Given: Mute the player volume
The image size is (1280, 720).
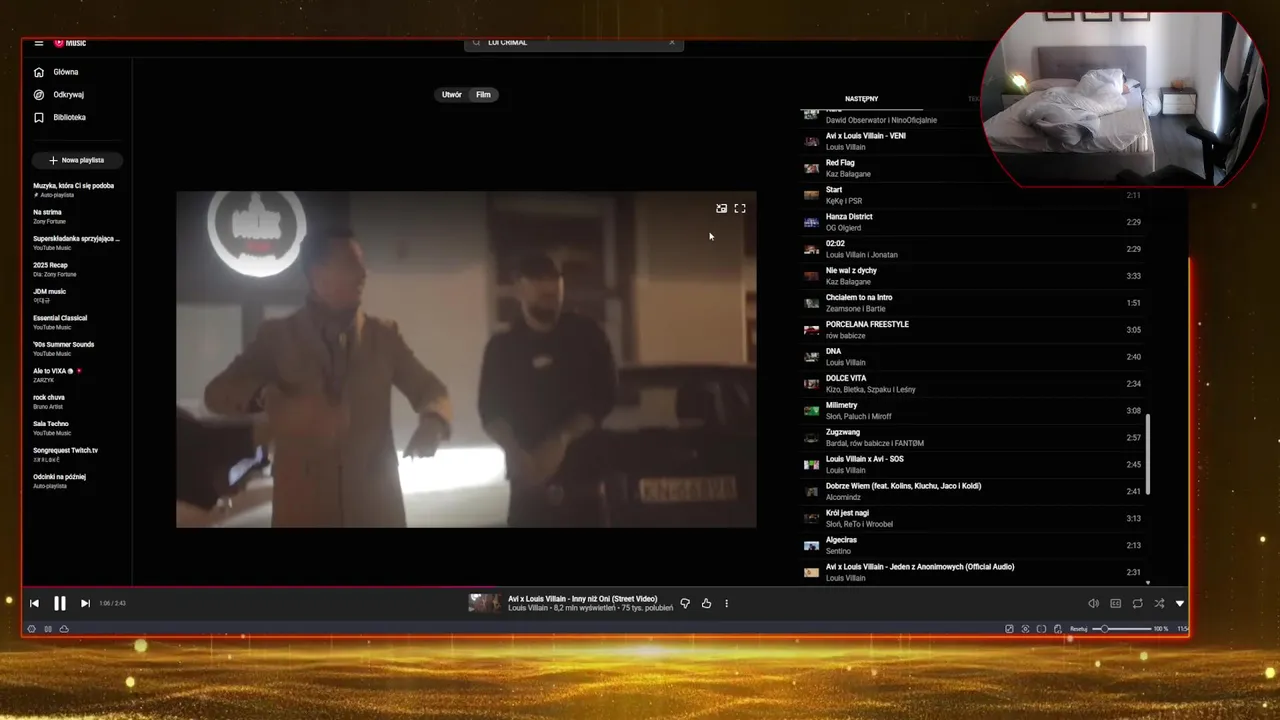Looking at the screenshot, I should pyautogui.click(x=1093, y=603).
